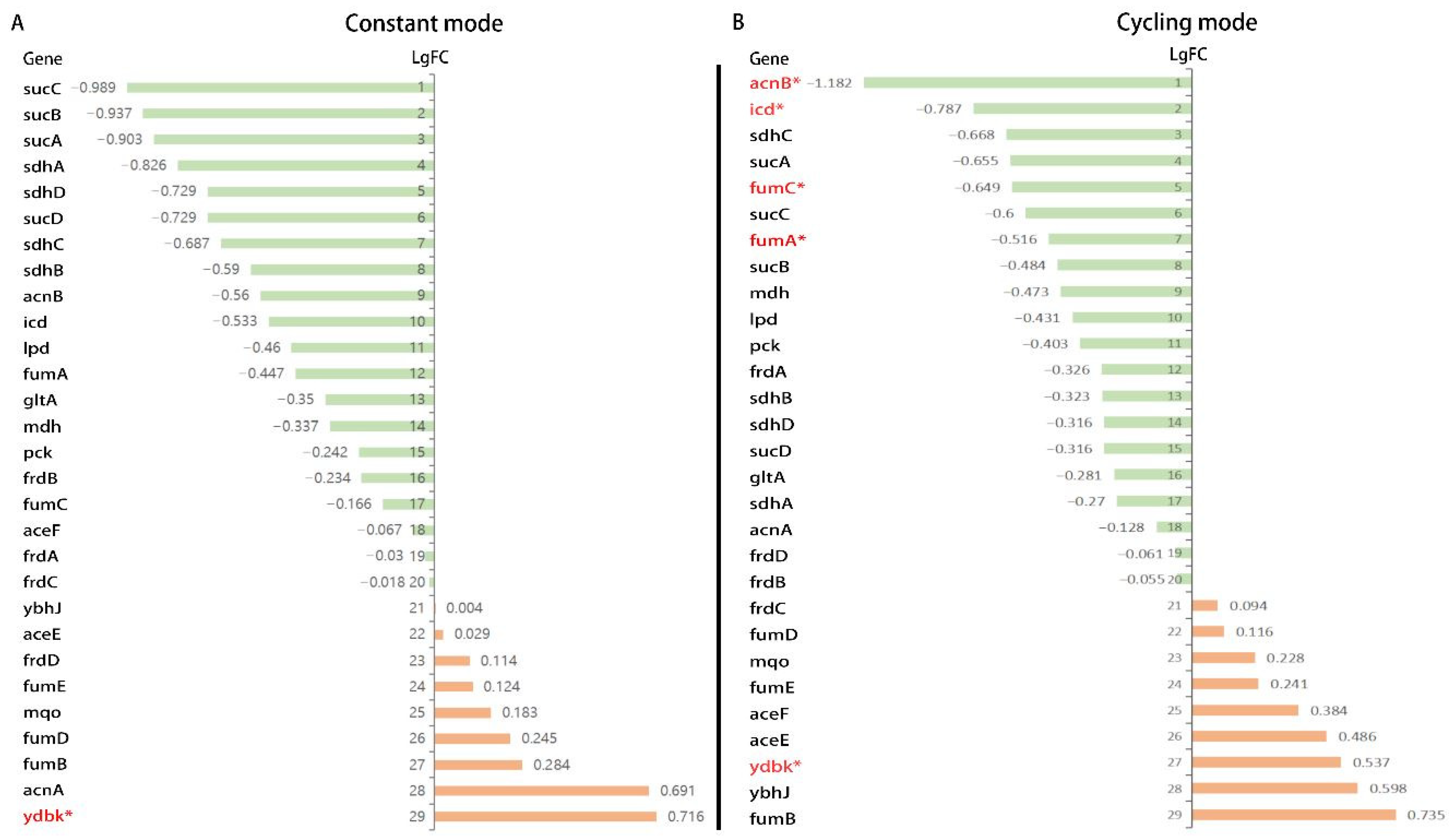Click the panel letter B
1456x840 pixels.
point(738,22)
